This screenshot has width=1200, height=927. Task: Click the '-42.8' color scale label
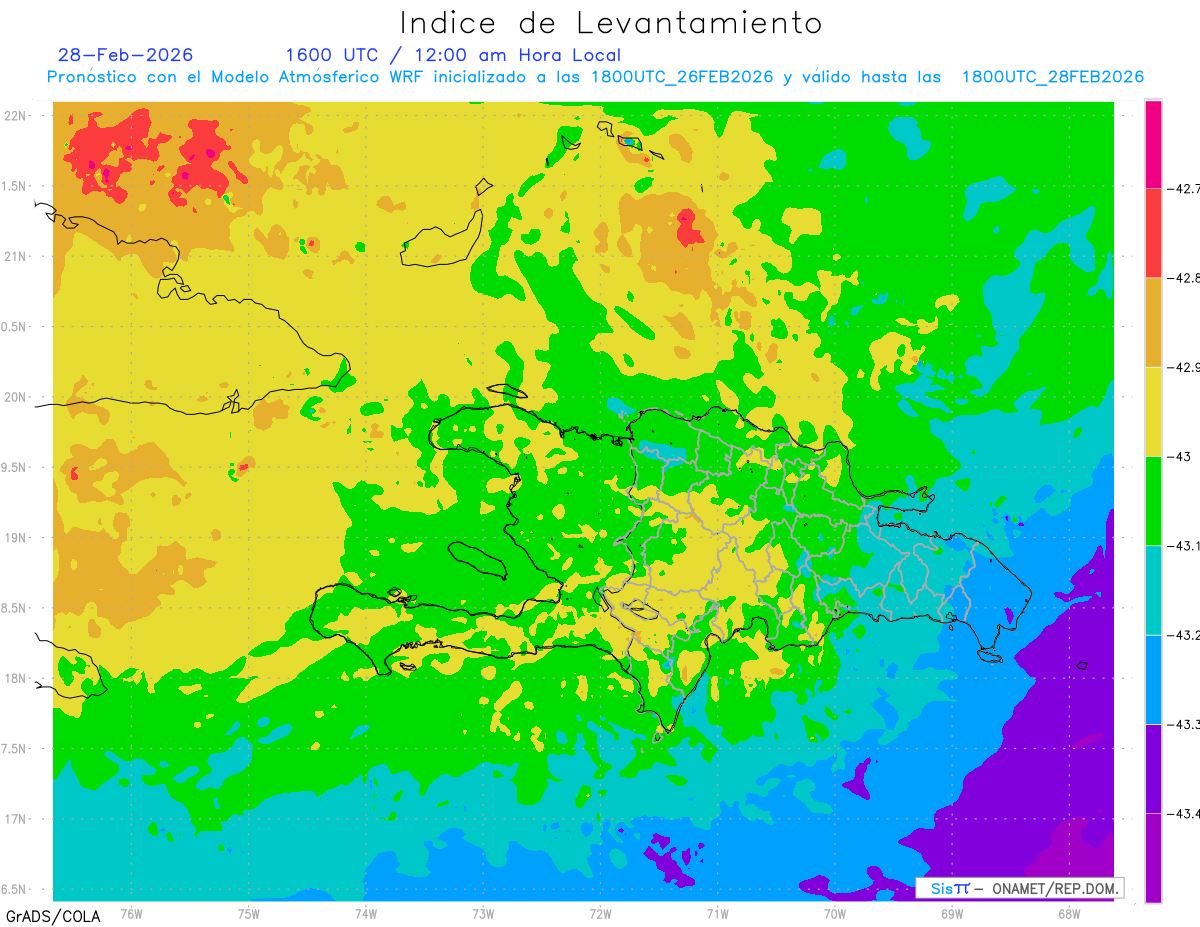(1183, 277)
